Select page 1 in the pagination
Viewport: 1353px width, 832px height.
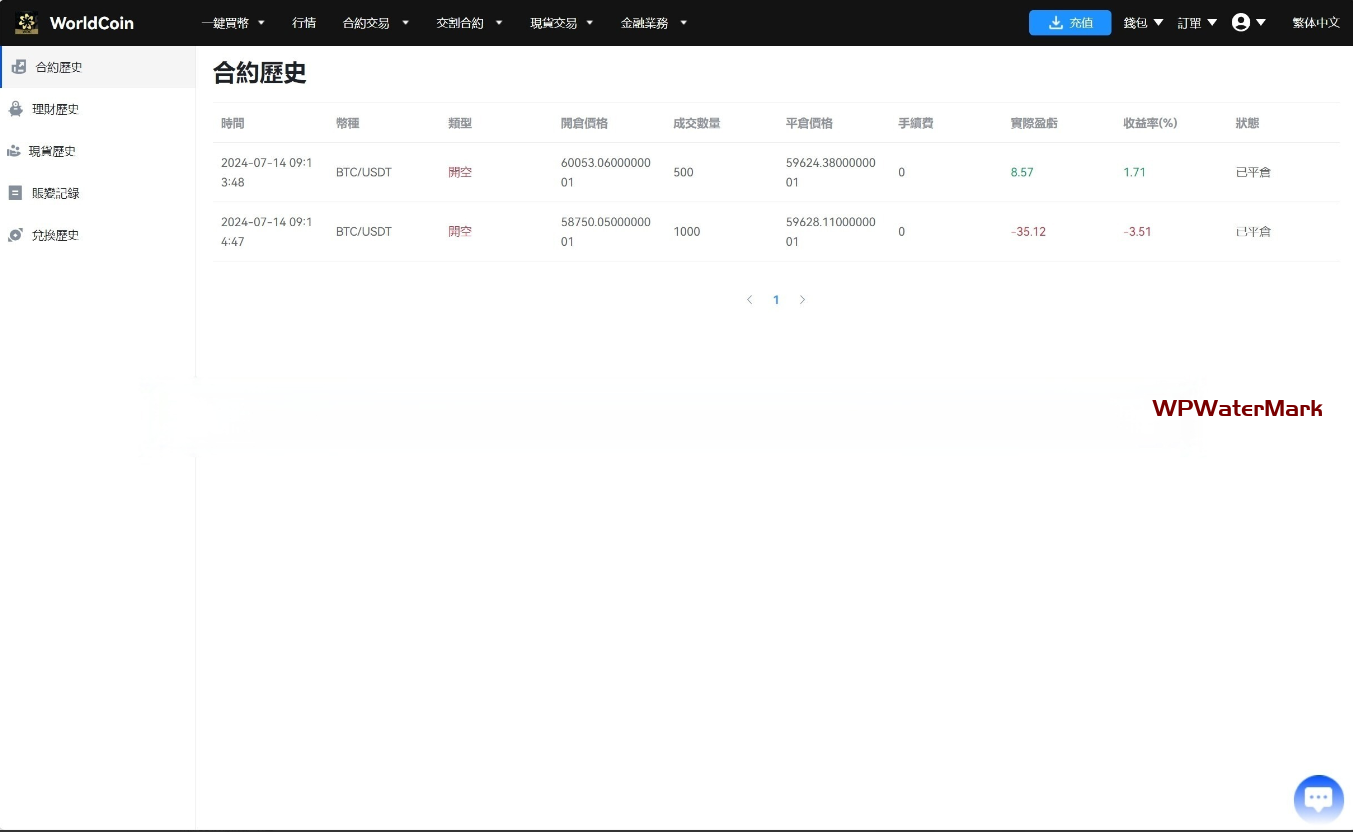776,300
